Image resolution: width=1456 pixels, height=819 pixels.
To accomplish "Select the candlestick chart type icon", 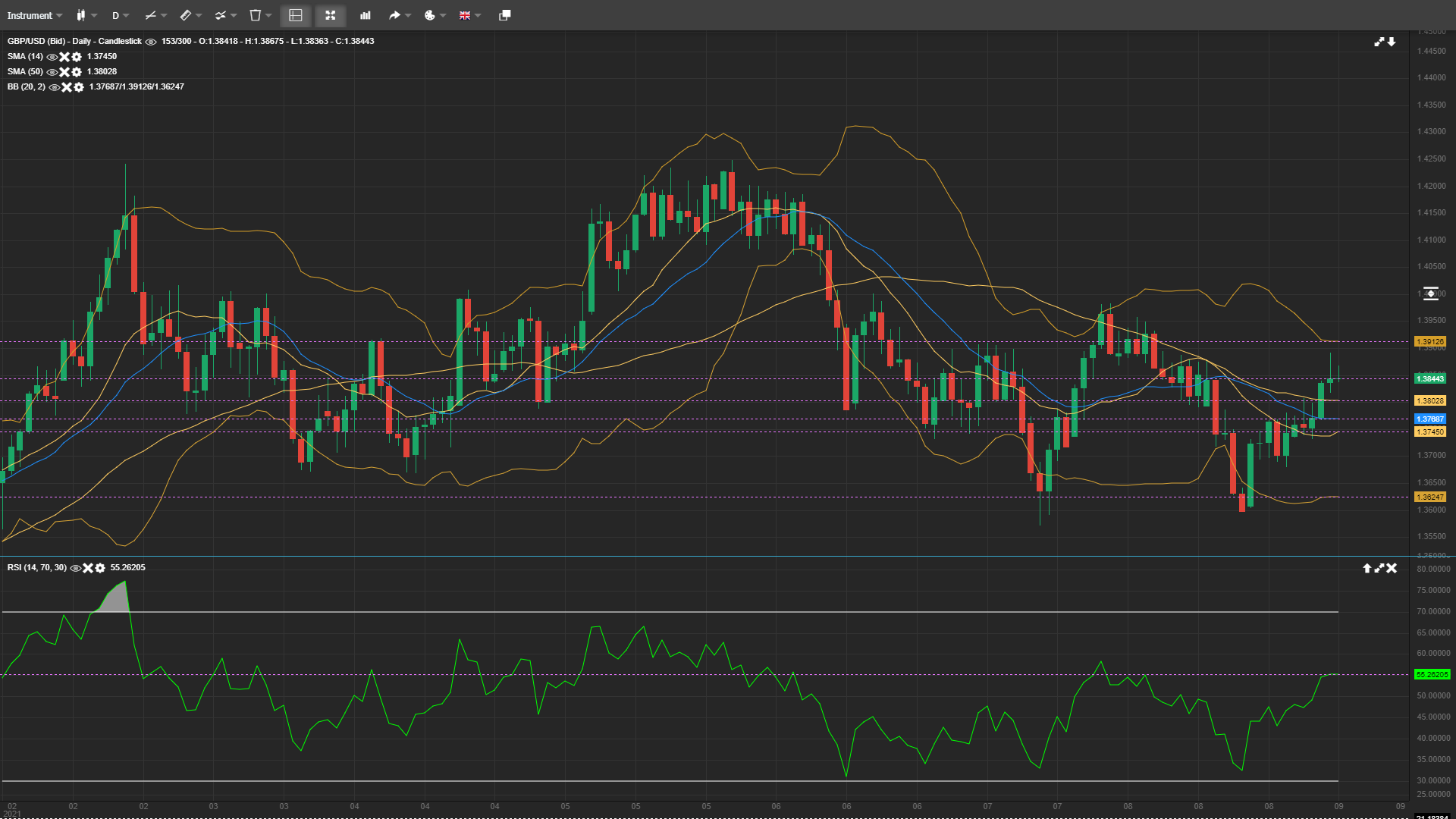I will coord(80,15).
